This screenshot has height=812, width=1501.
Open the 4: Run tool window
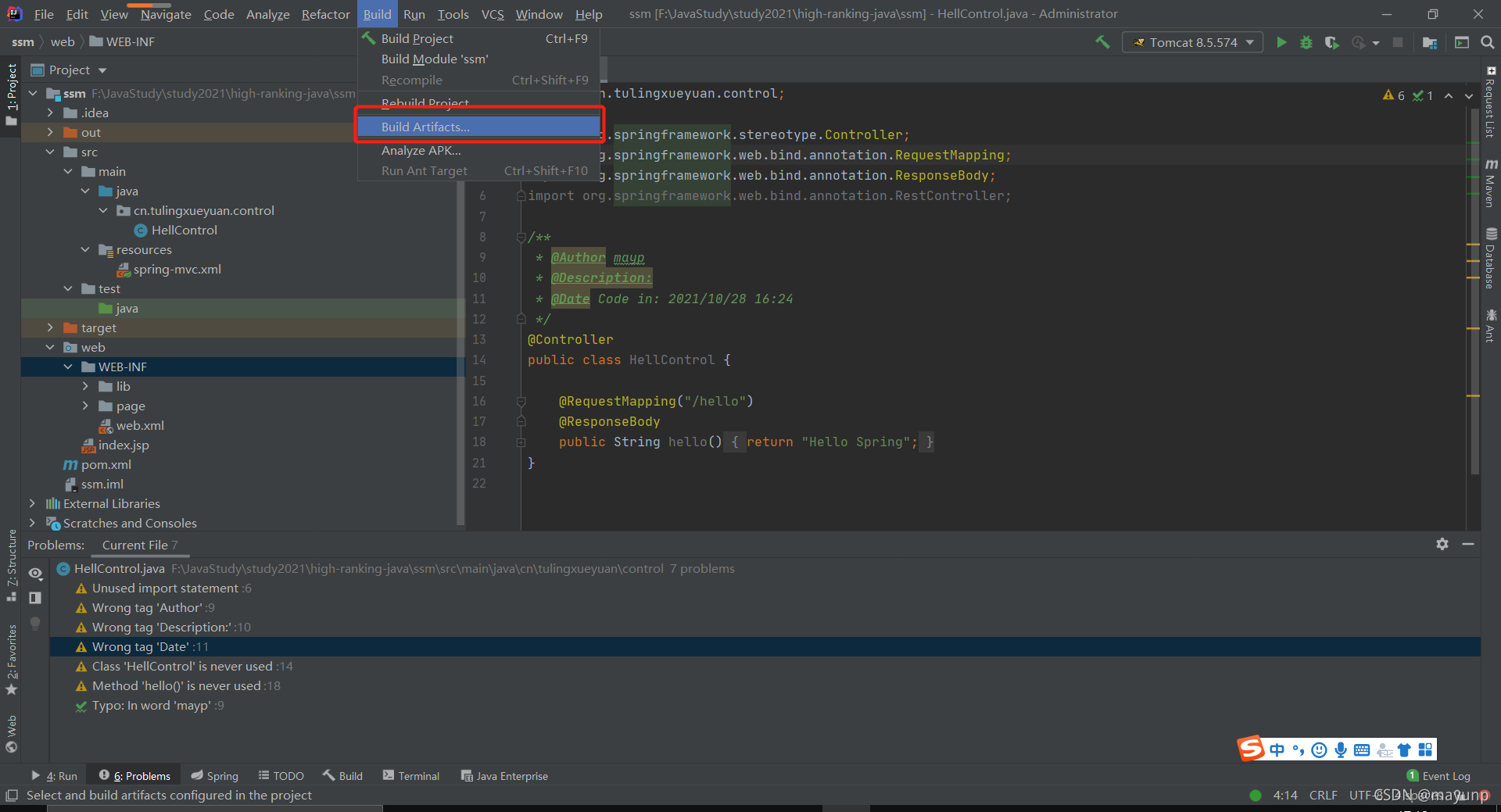(55, 775)
